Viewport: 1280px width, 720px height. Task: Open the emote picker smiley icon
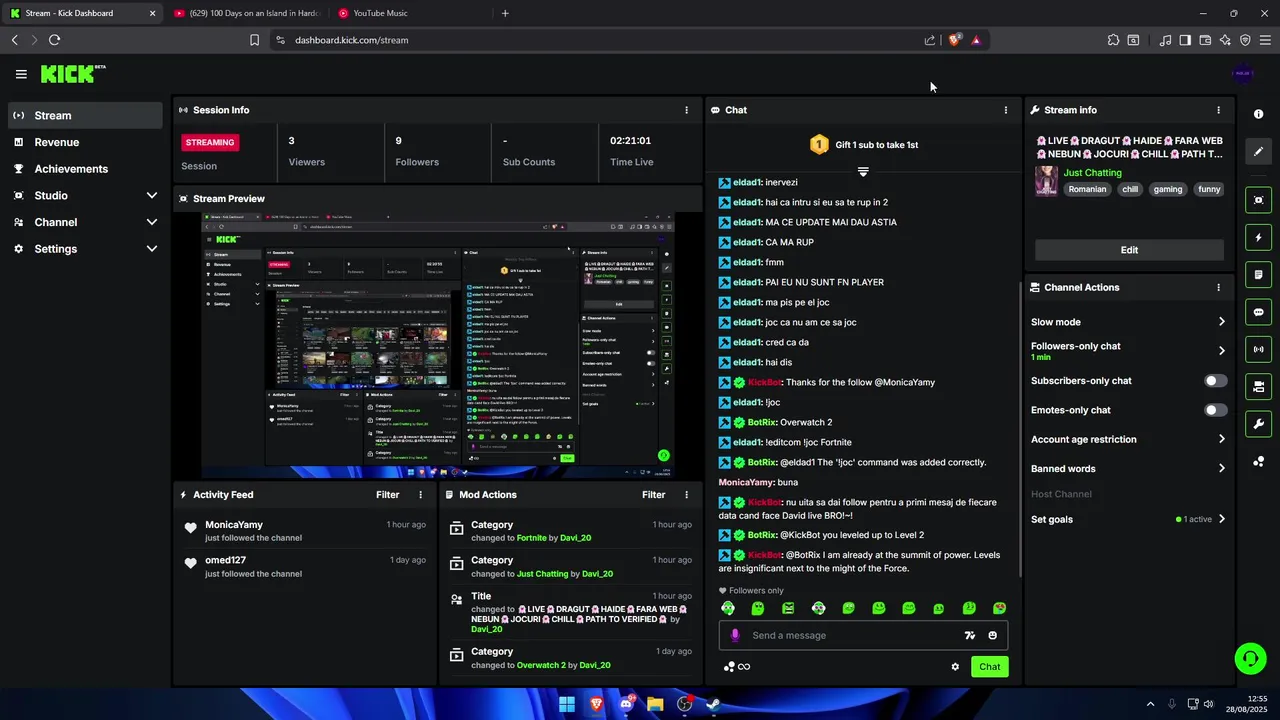click(x=992, y=635)
